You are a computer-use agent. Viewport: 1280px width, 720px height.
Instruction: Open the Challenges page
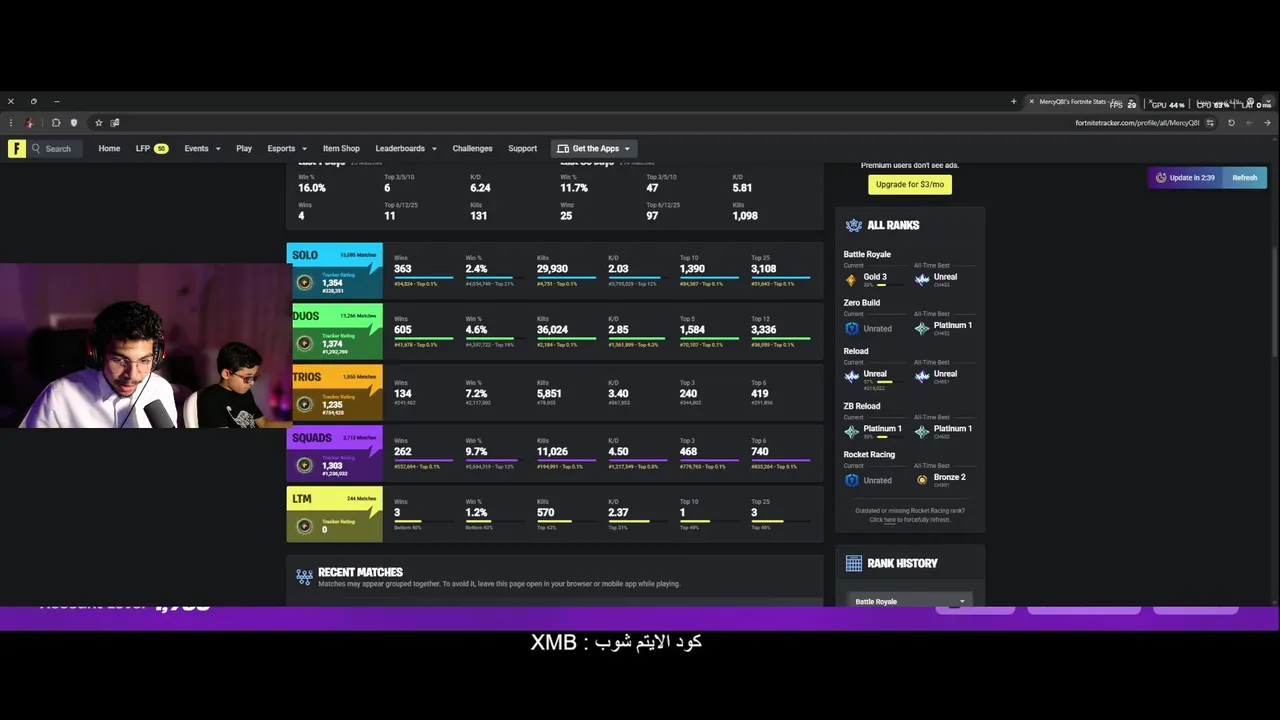click(x=472, y=148)
